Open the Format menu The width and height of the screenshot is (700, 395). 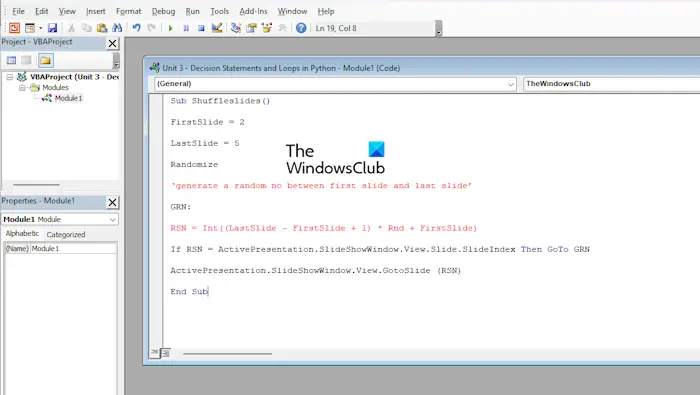tap(129, 11)
